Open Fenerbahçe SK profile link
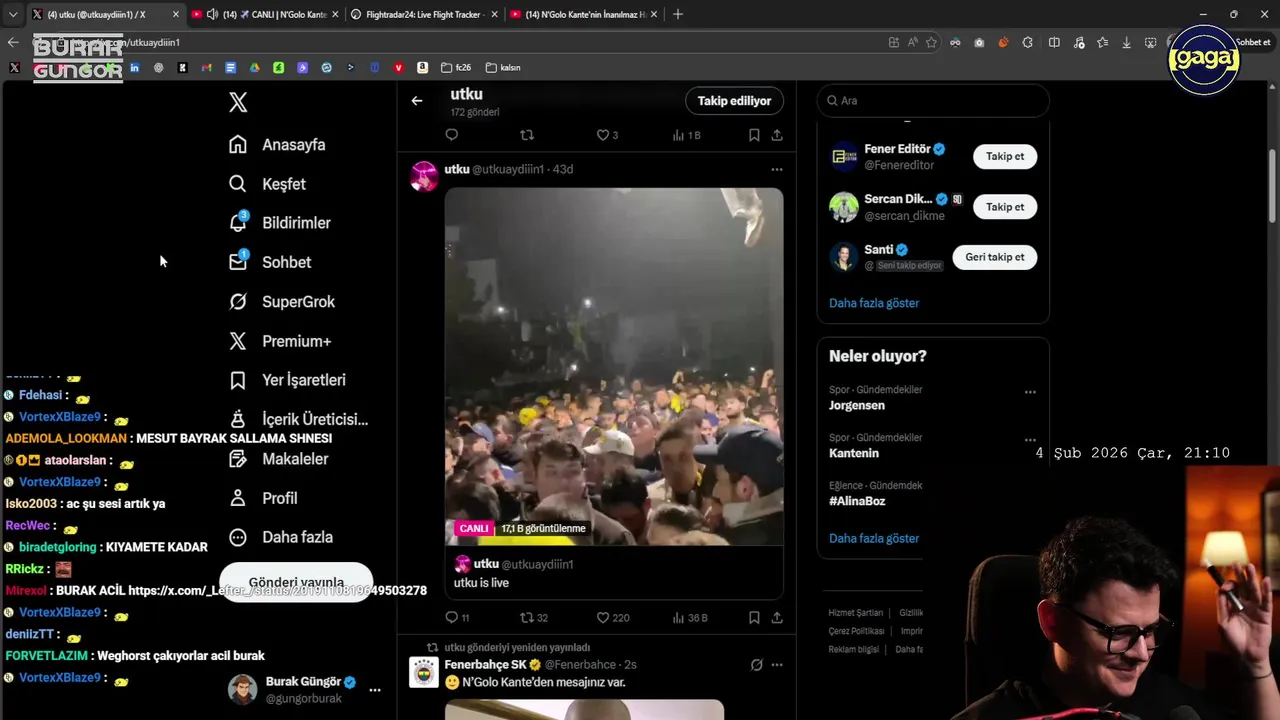Viewport: 1280px width, 720px height. tap(485, 665)
